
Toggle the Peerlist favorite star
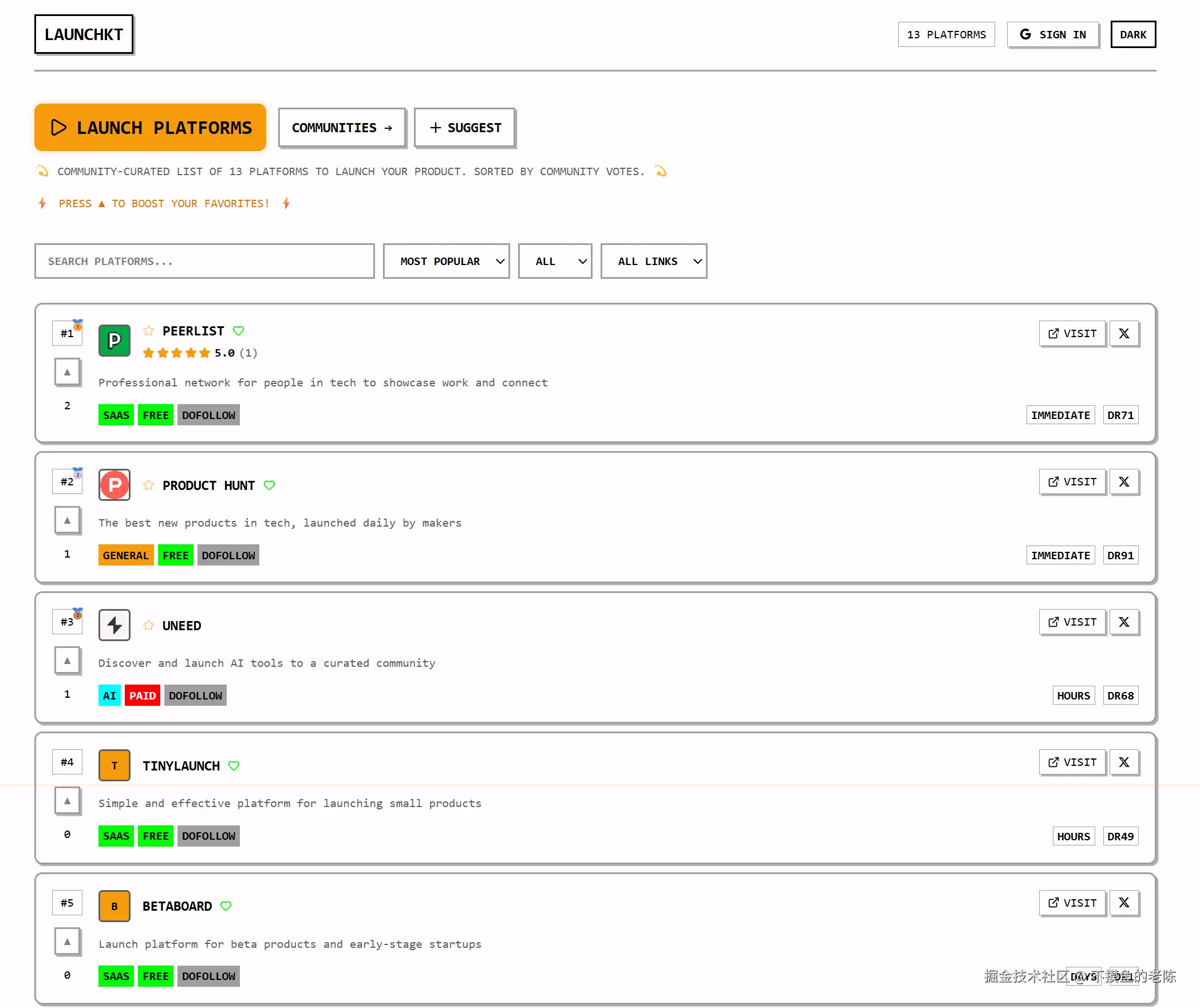point(148,331)
